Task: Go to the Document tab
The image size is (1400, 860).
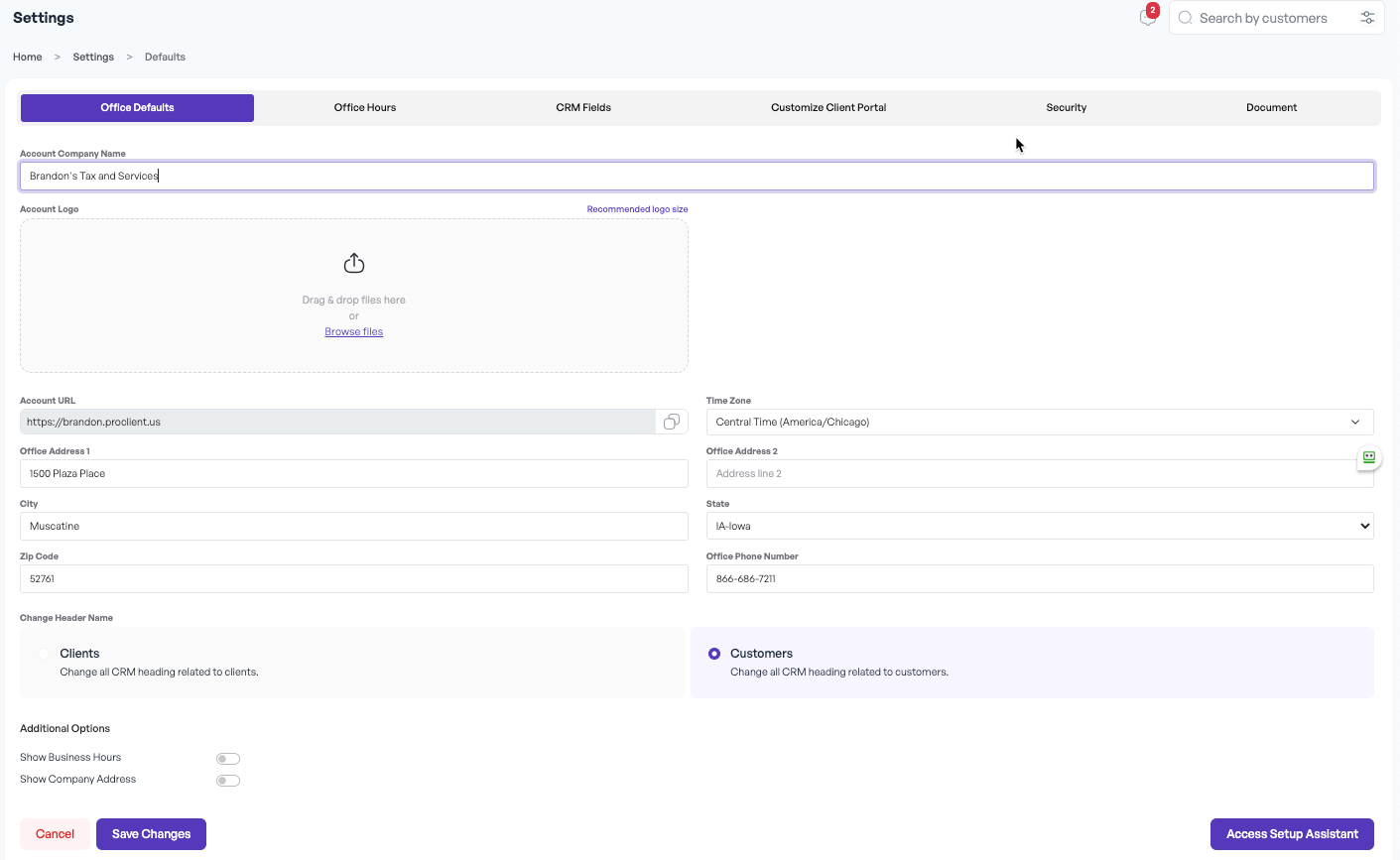Action: tap(1272, 107)
